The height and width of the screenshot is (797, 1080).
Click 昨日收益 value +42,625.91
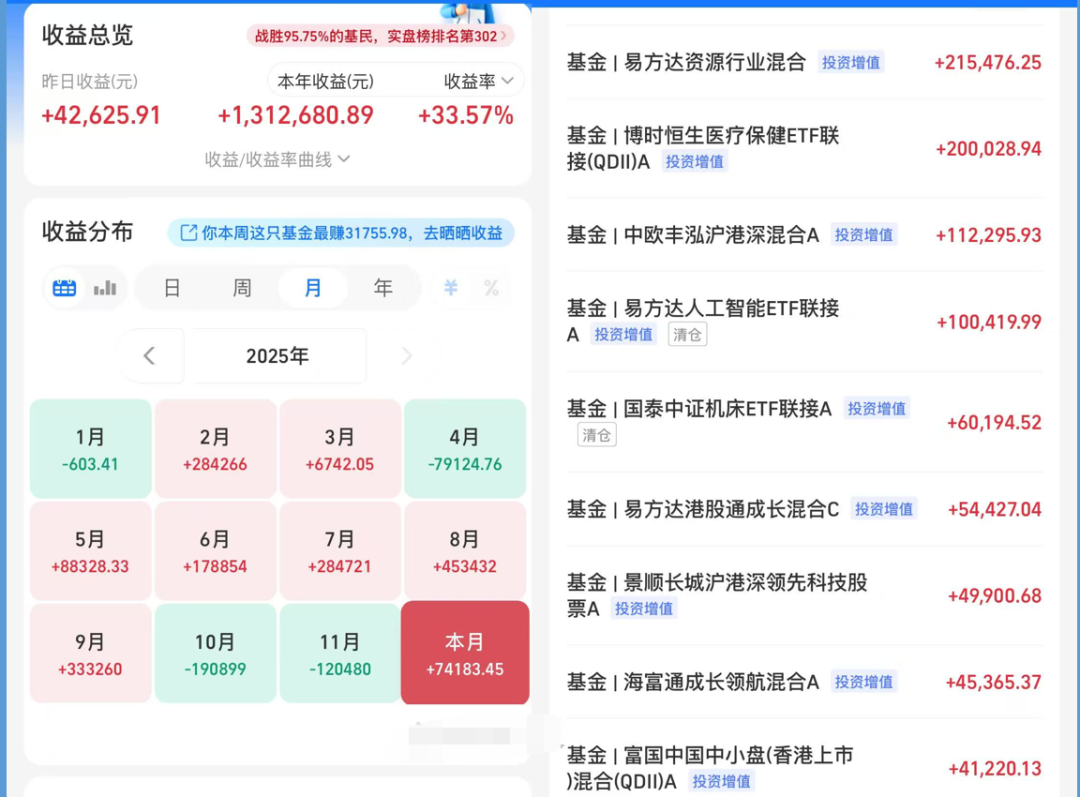[x=101, y=115]
